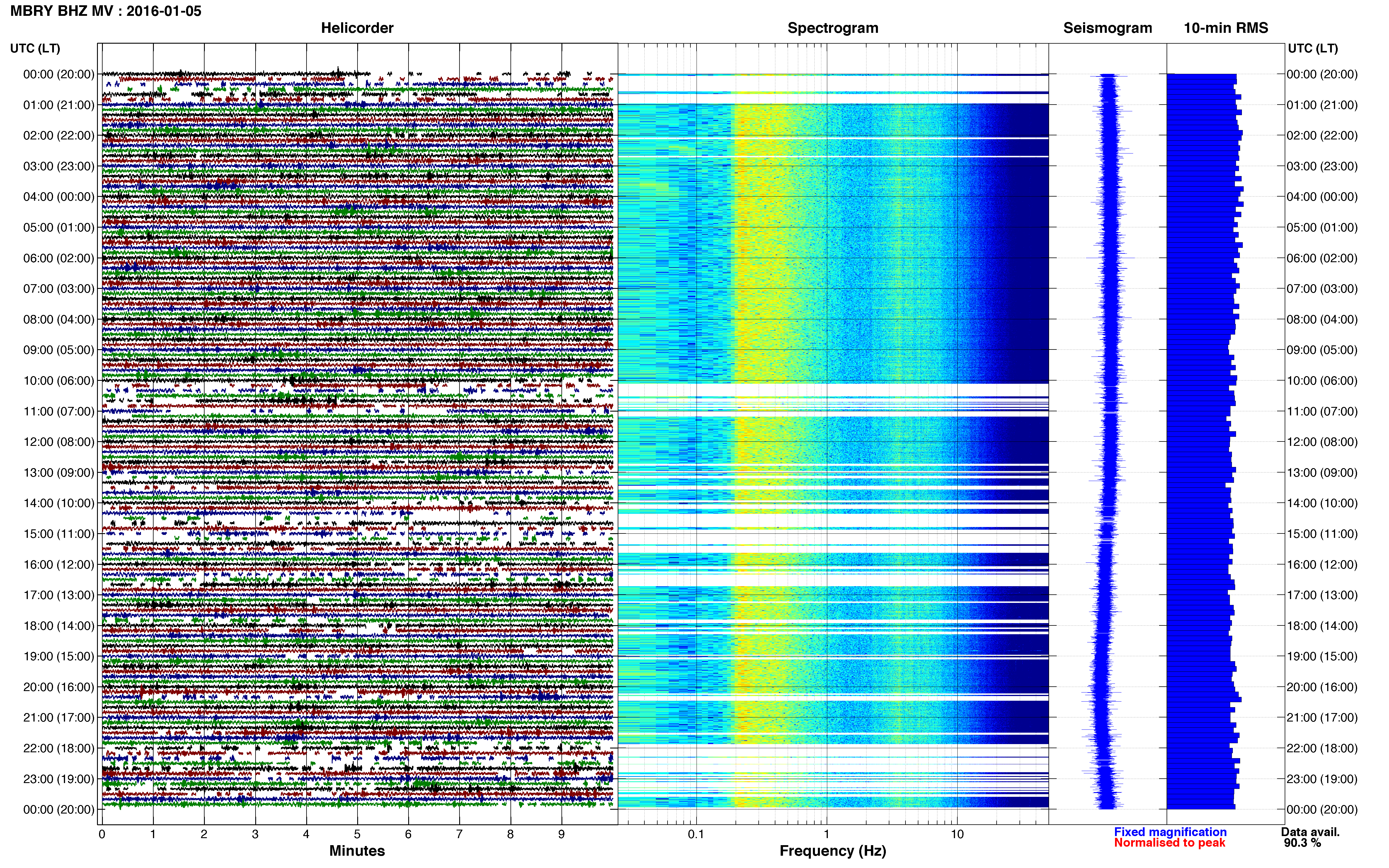Click the 'Spectrogram' panel heading
Viewport: 1389px width, 868px height.
[833, 28]
